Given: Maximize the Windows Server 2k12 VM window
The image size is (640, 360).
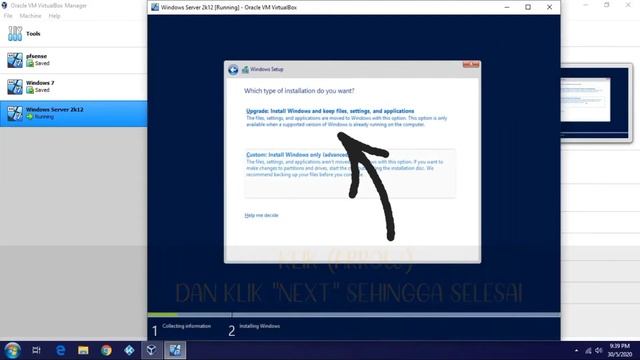Looking at the screenshot, I should pyautogui.click(x=528, y=7).
